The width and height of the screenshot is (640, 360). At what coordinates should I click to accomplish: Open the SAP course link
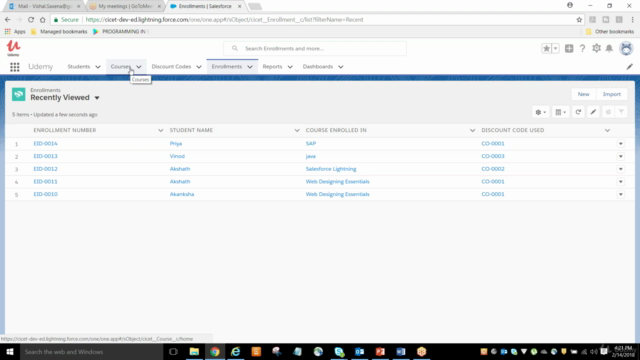pos(311,144)
